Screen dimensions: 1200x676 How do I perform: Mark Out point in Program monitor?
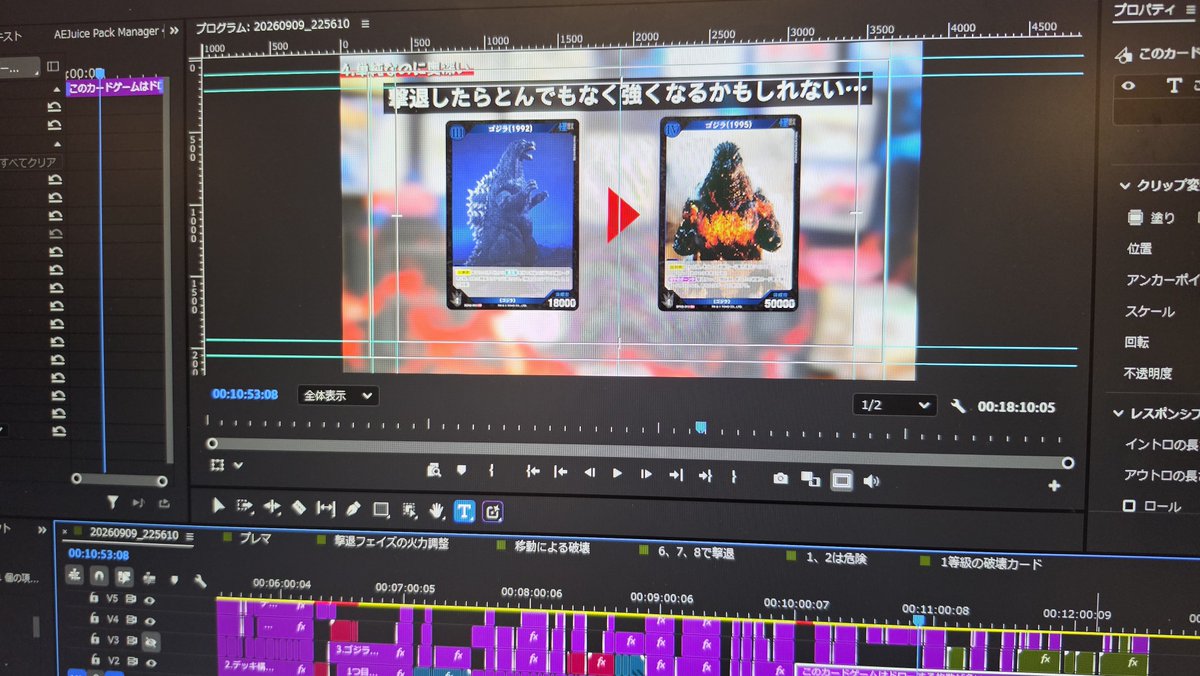(734, 477)
